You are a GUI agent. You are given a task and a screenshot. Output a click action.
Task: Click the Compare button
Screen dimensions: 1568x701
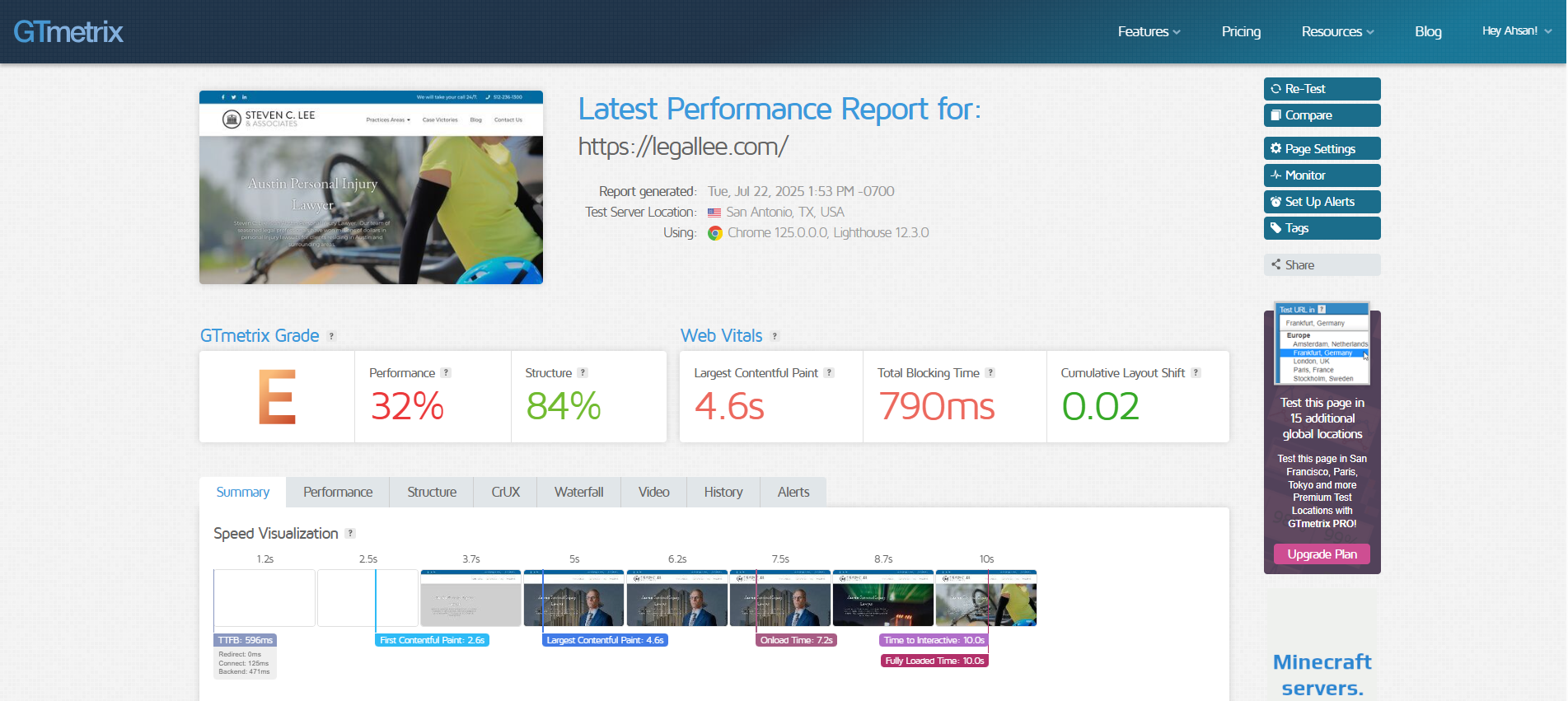point(1322,115)
